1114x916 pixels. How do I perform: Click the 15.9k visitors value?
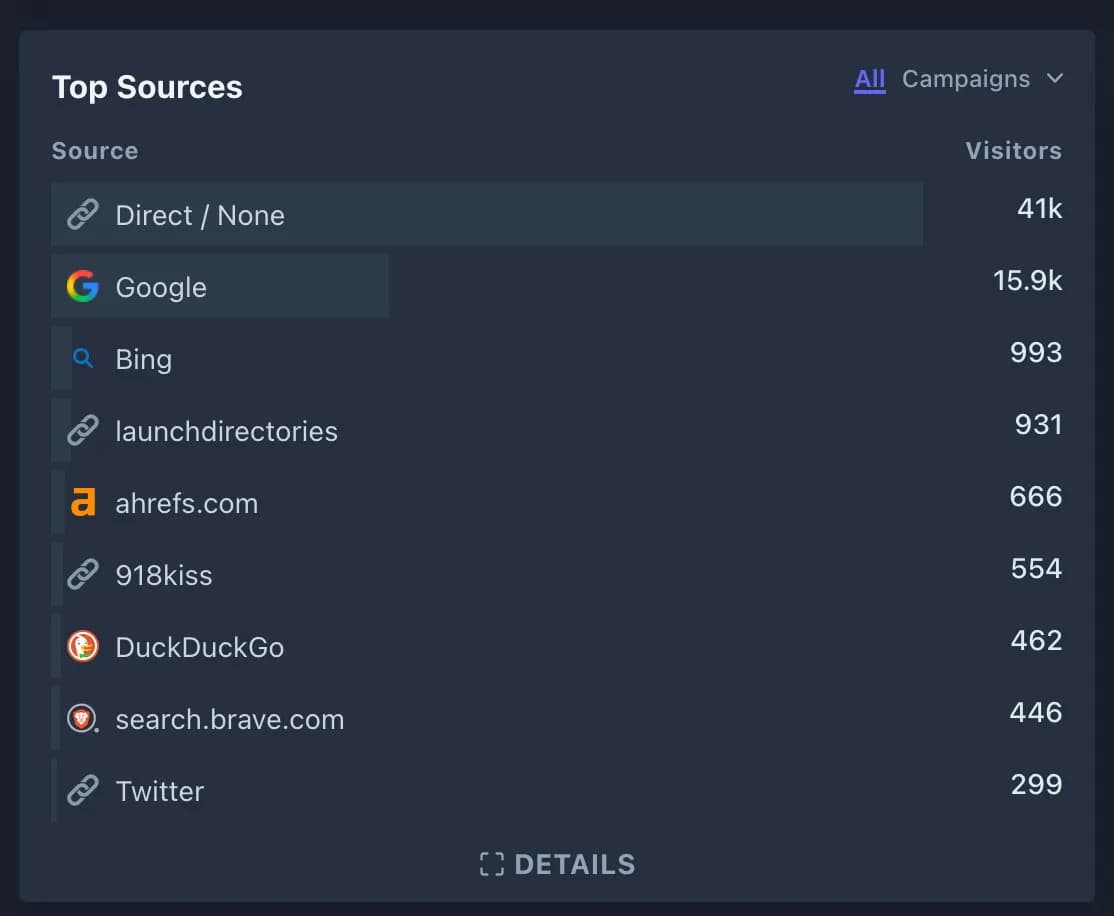(1027, 280)
